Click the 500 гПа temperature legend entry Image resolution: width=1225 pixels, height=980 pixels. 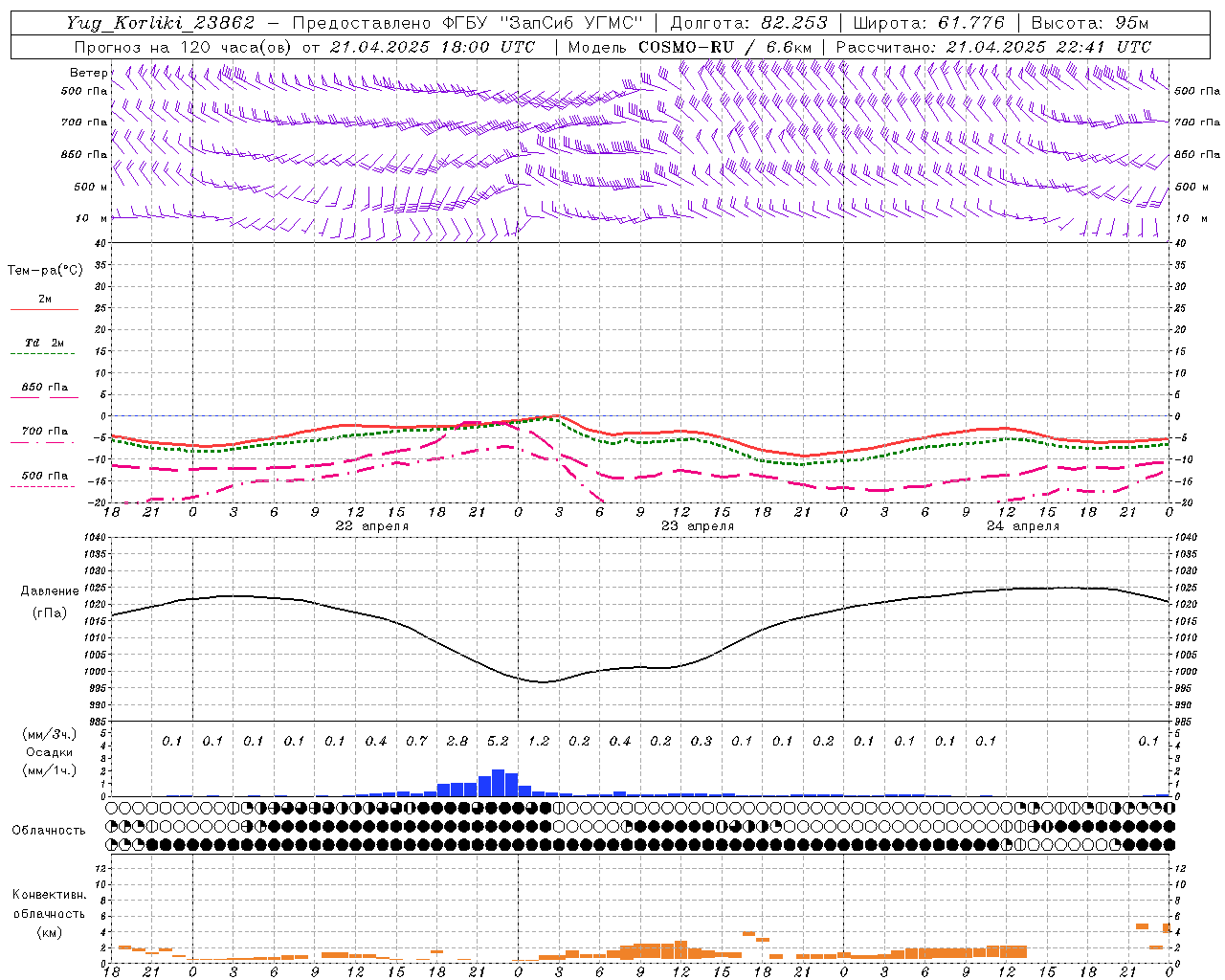[44, 479]
